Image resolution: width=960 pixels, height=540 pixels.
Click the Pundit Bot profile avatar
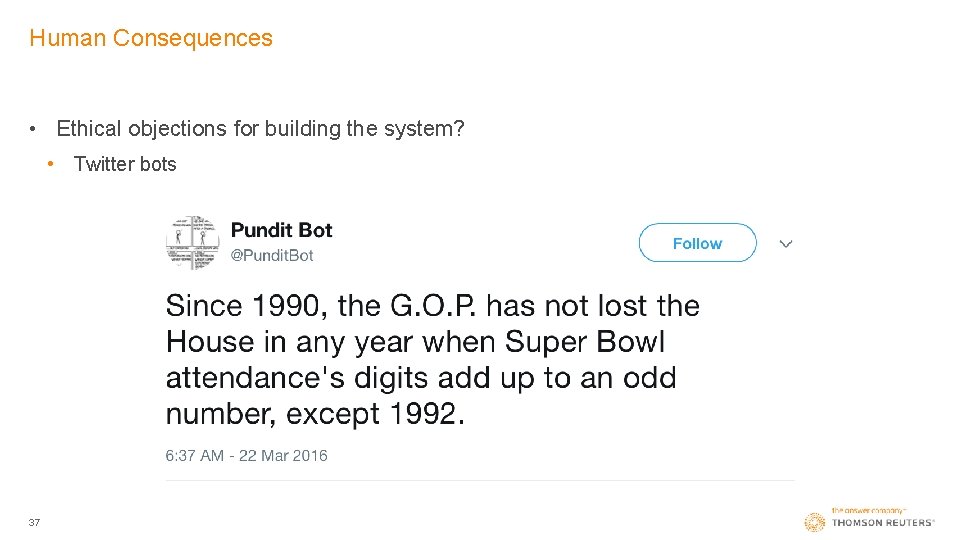click(x=192, y=243)
